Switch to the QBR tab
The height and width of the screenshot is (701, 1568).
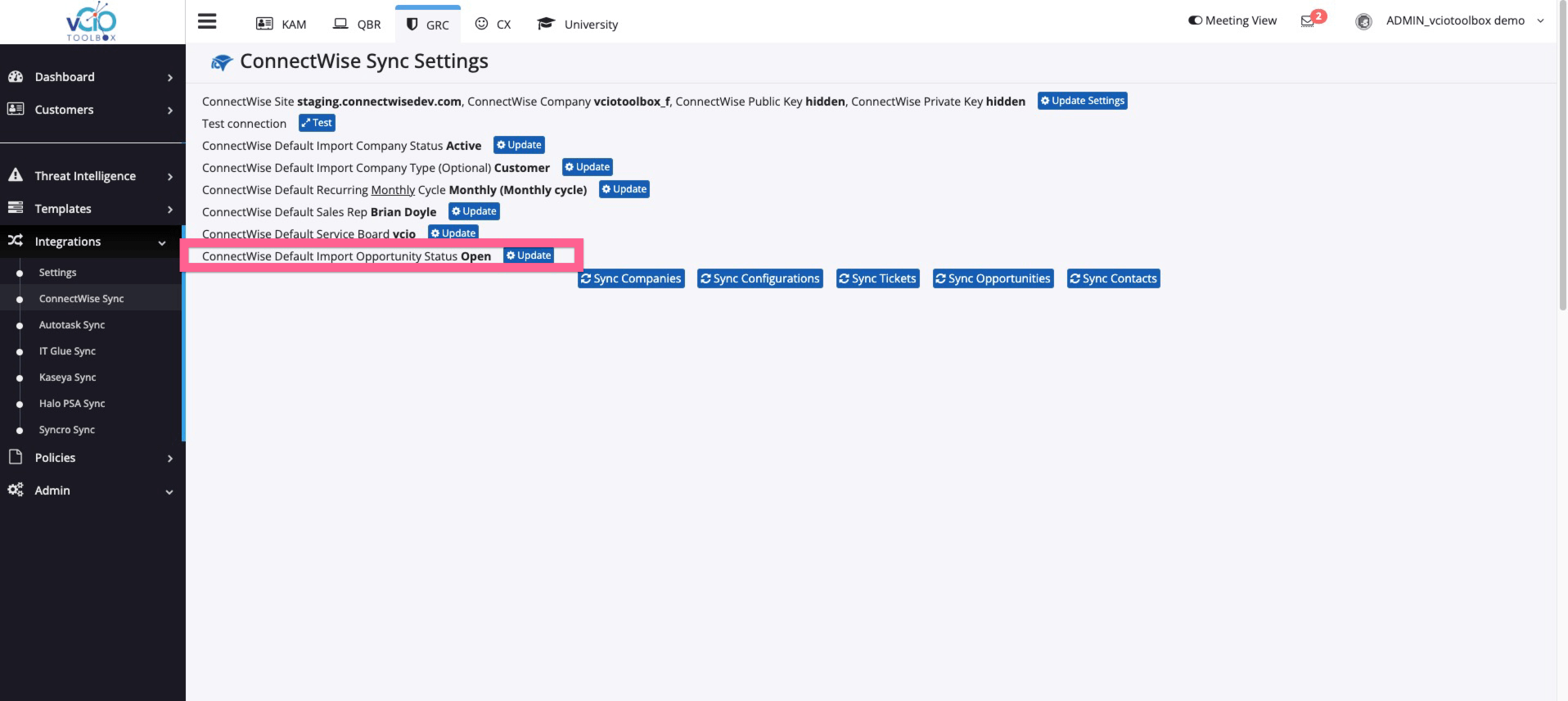(x=357, y=24)
